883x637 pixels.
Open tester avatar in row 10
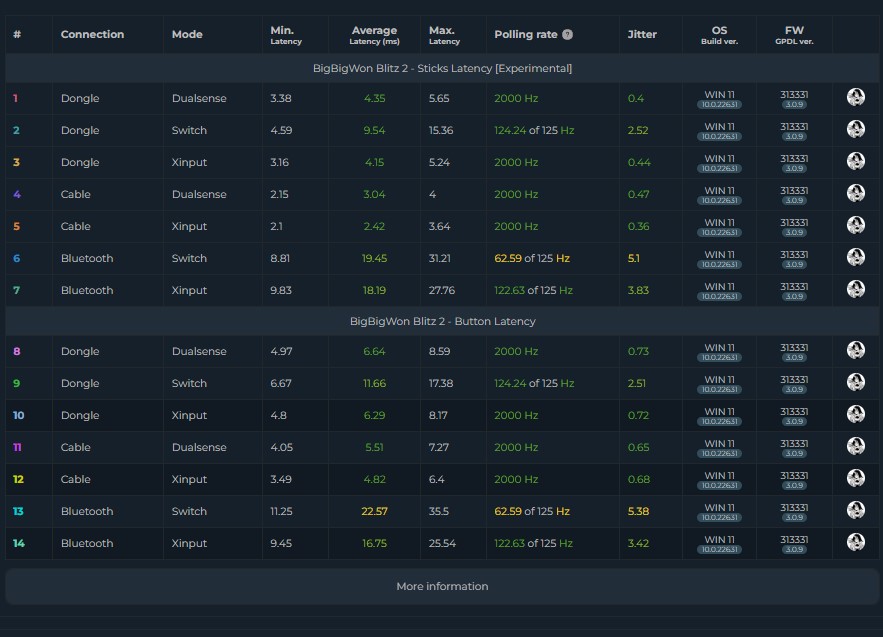pos(855,415)
